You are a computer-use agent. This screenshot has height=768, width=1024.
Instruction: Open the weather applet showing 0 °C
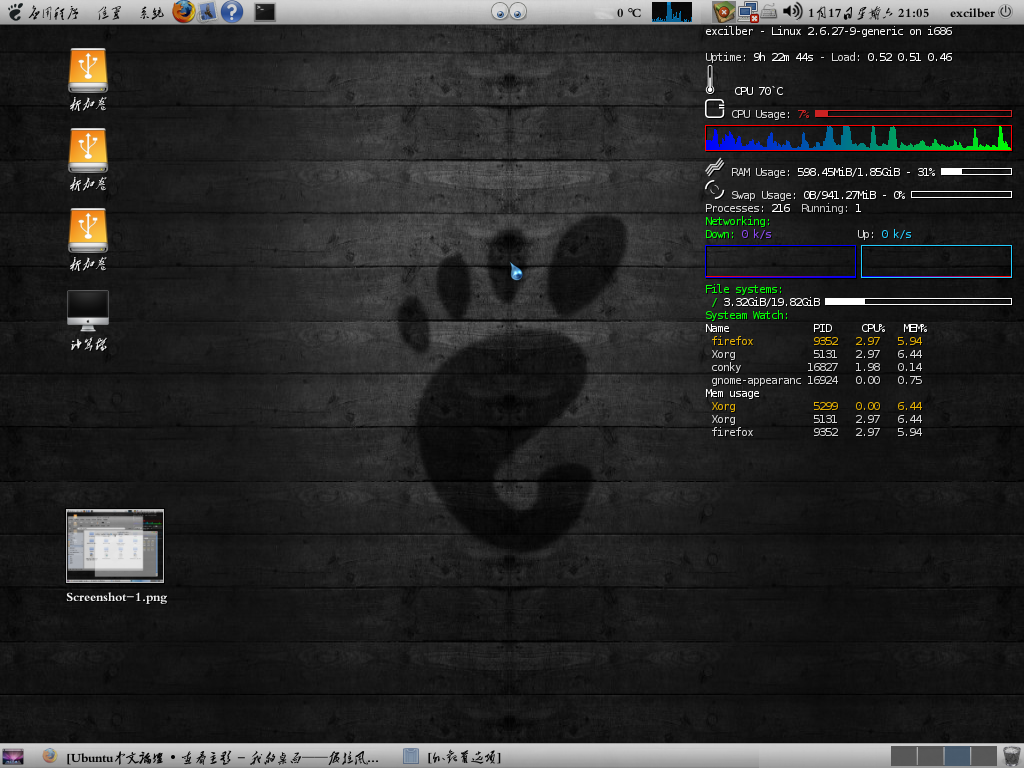620,12
